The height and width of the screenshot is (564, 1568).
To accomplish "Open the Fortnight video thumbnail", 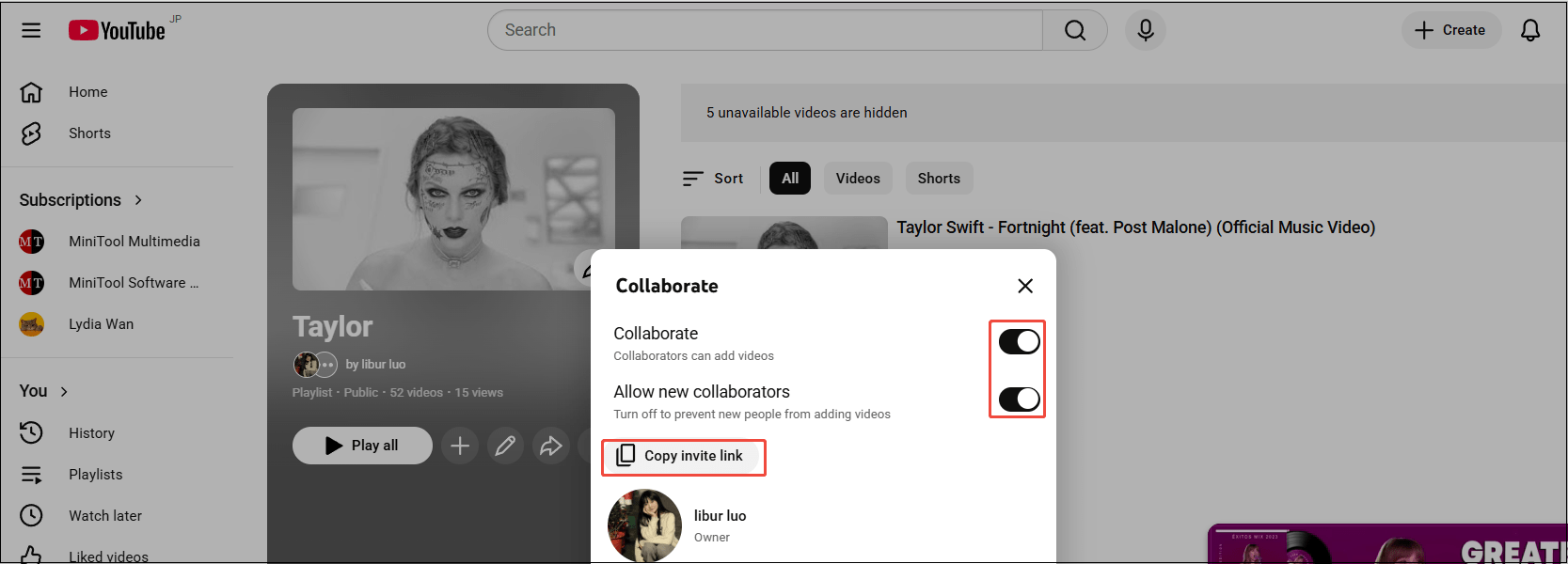I will coord(784,233).
